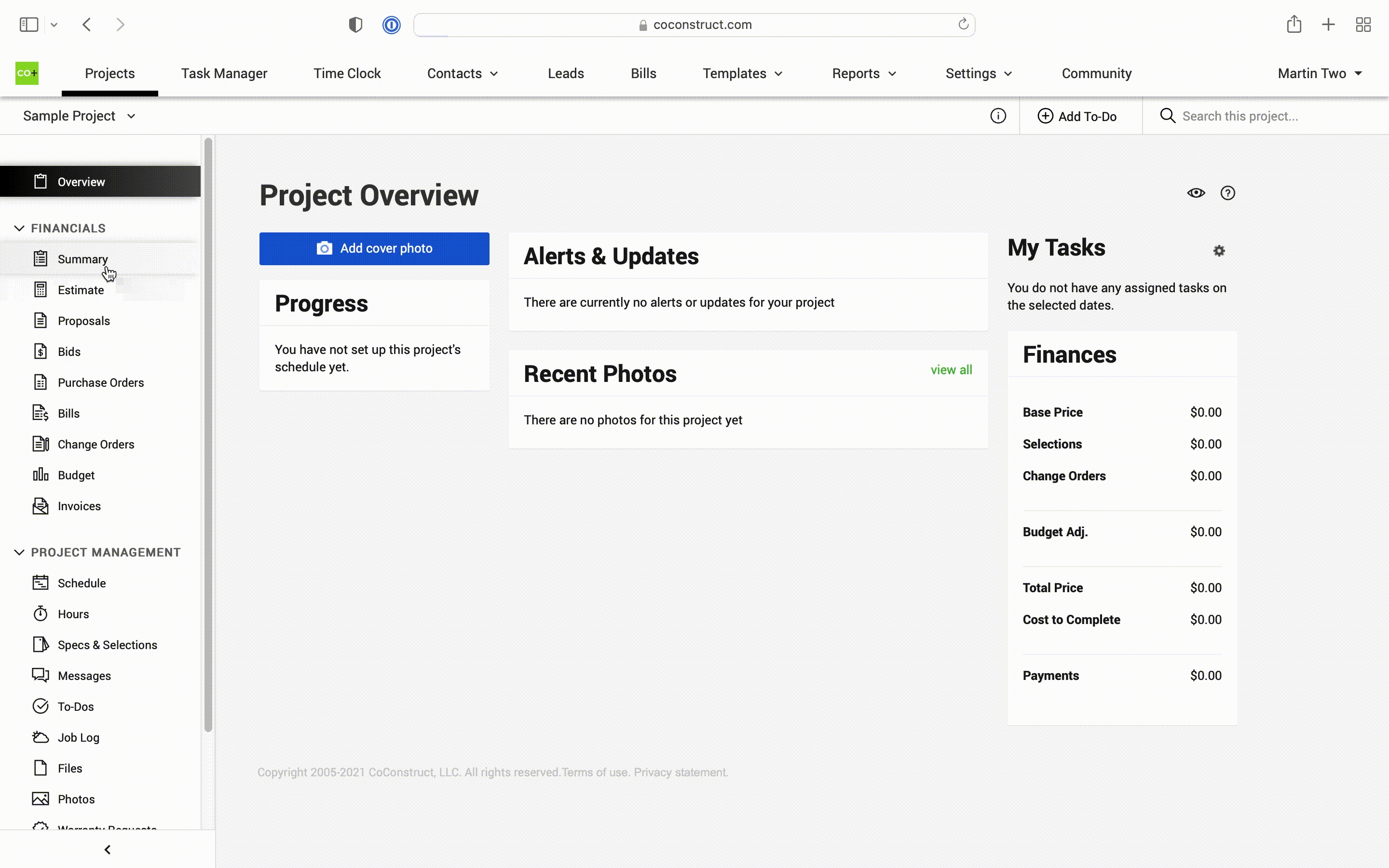This screenshot has height=868, width=1389.
Task: Open the Overview clipboard icon in sidebar
Action: click(40, 181)
